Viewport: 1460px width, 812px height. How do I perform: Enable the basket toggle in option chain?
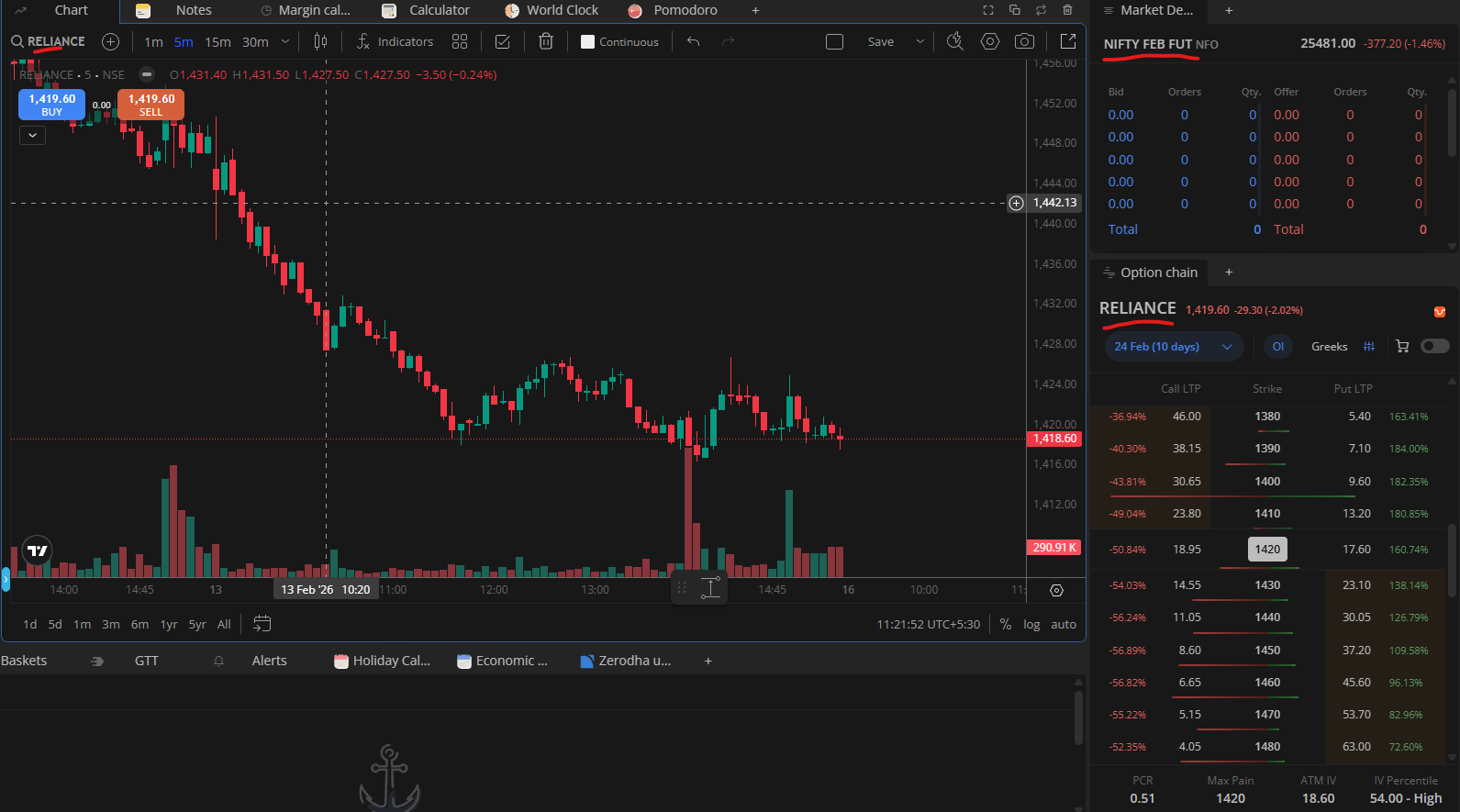click(1434, 346)
